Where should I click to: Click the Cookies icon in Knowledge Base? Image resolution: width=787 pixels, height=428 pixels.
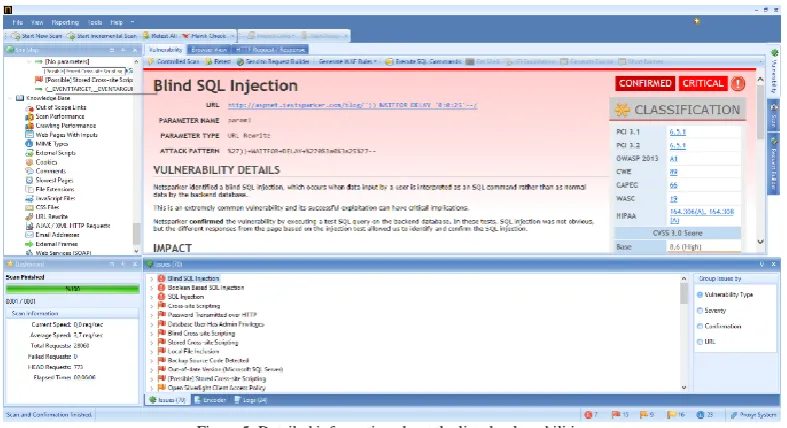(x=30, y=162)
